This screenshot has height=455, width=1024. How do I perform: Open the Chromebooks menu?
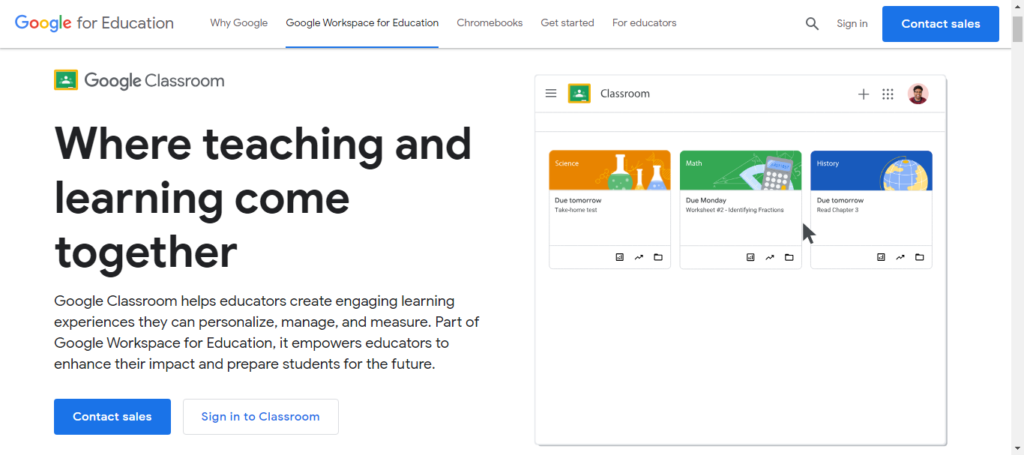[490, 23]
